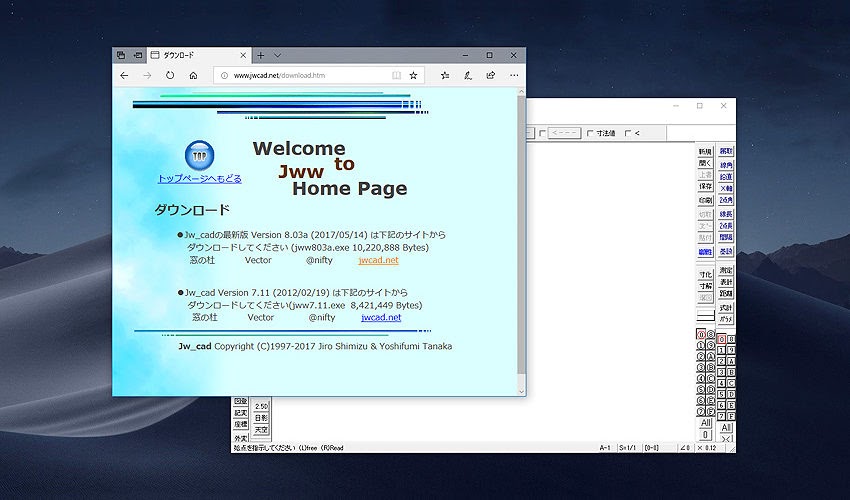Go back in the Edge browser

(124, 75)
